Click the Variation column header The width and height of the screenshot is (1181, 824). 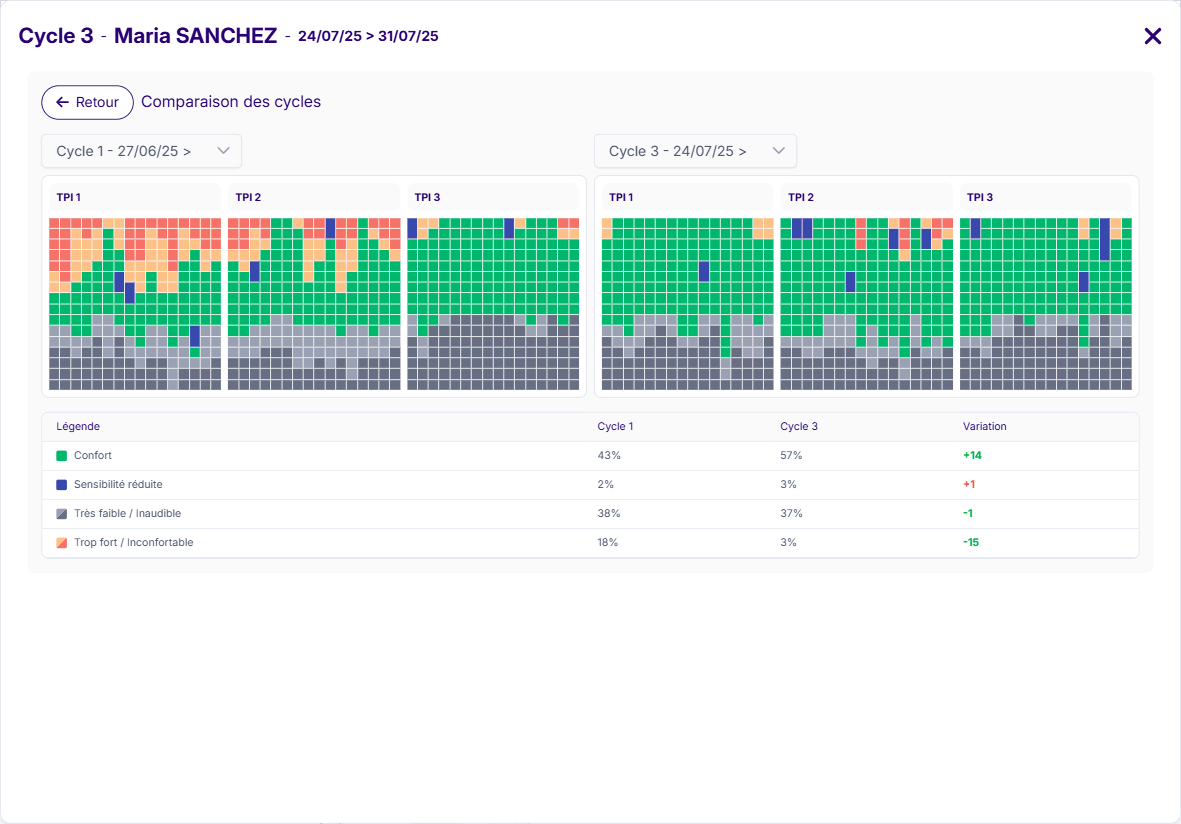pos(984,426)
